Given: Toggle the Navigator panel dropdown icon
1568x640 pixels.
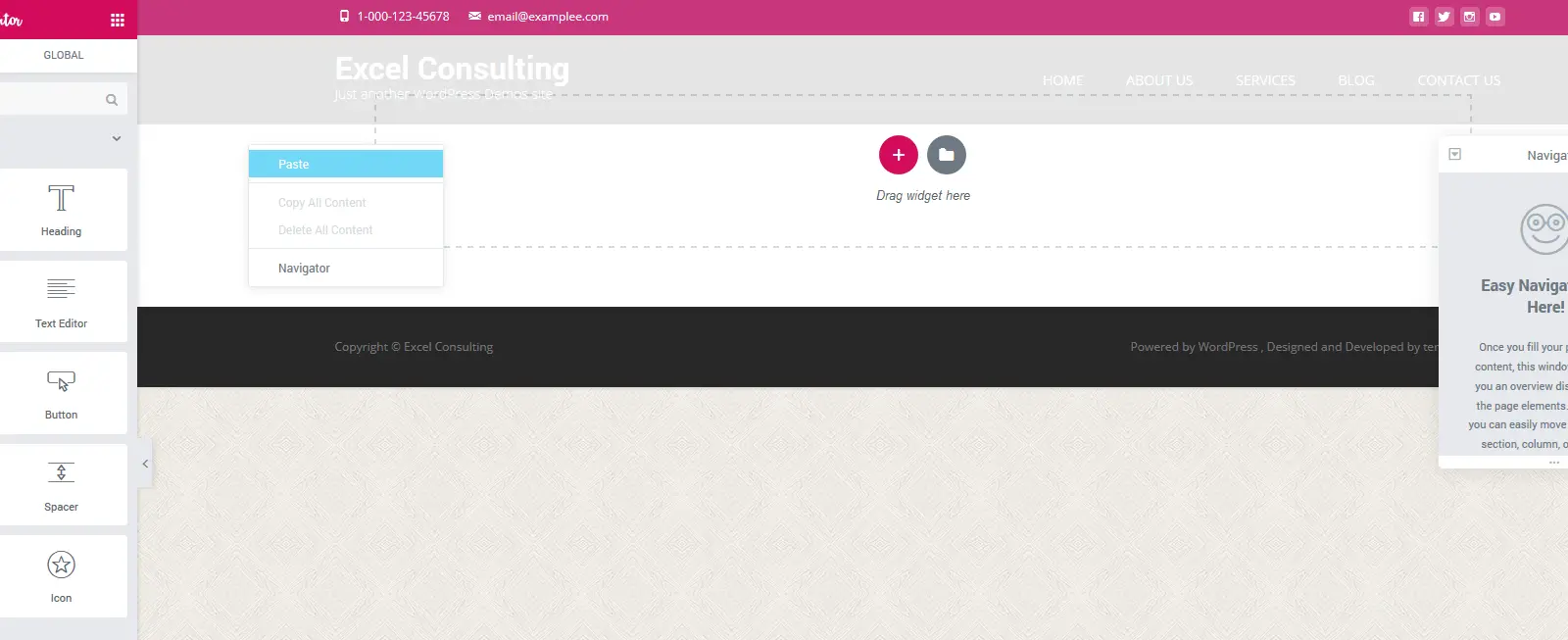Looking at the screenshot, I should pyautogui.click(x=1455, y=155).
